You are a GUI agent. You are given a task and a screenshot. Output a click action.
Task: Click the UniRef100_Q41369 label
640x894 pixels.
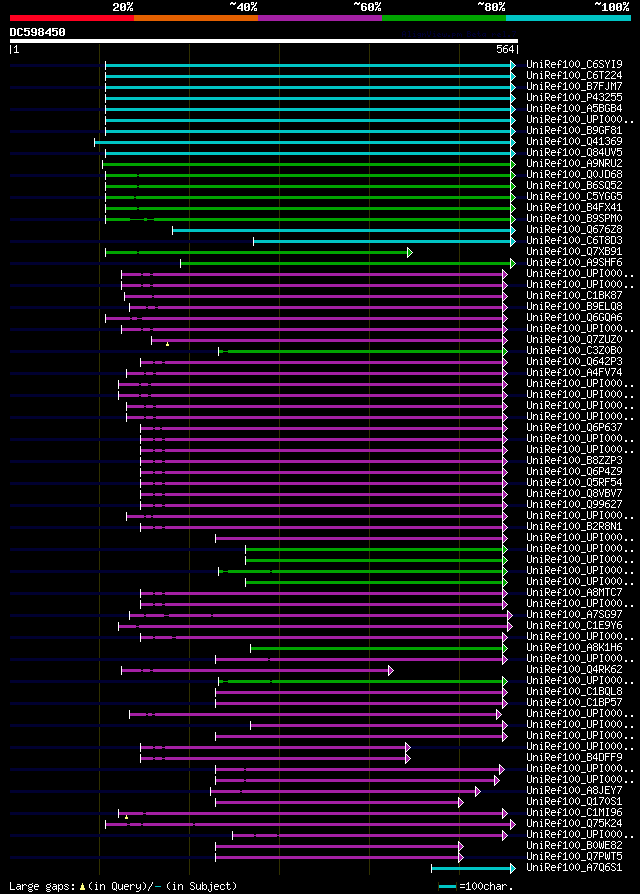[x=574, y=141]
